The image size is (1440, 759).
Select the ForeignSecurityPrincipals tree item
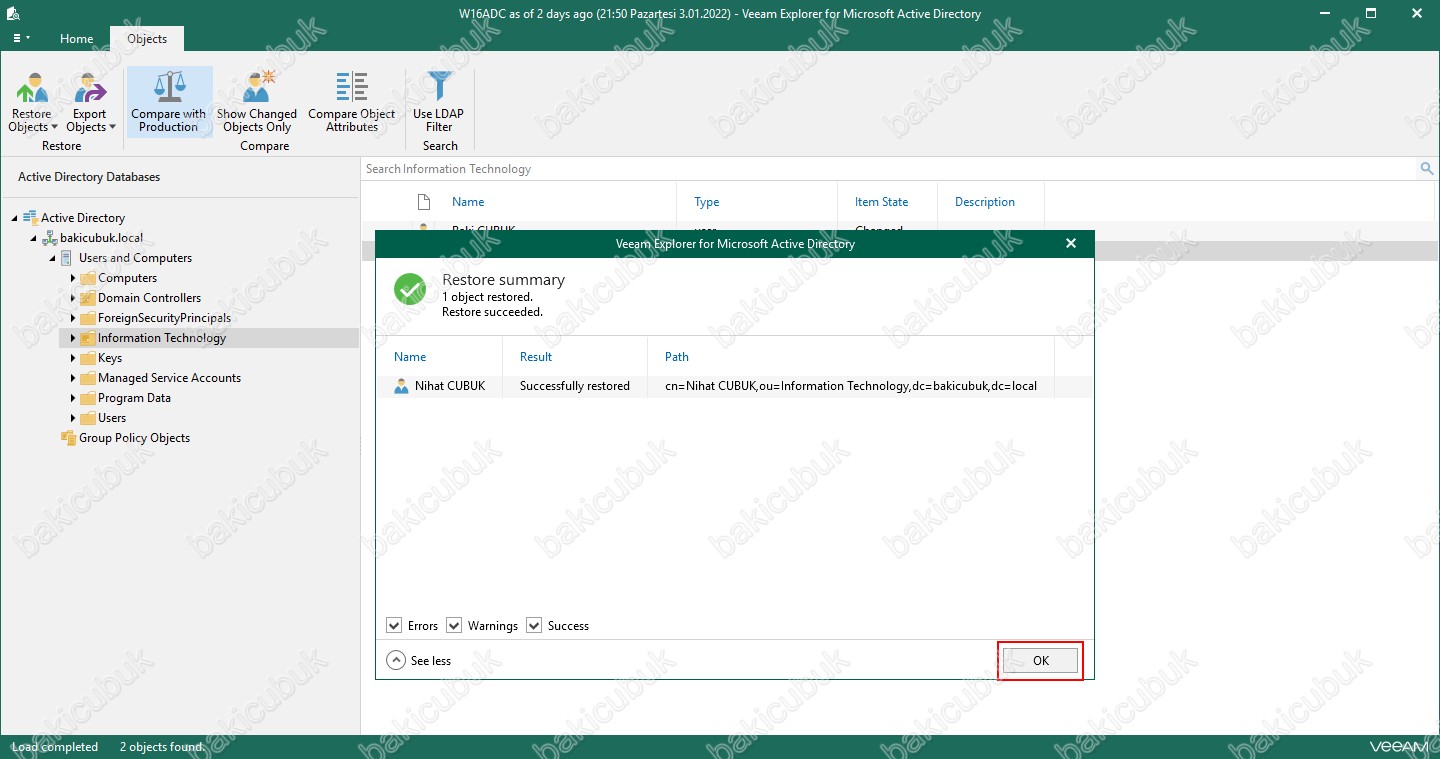click(x=164, y=318)
